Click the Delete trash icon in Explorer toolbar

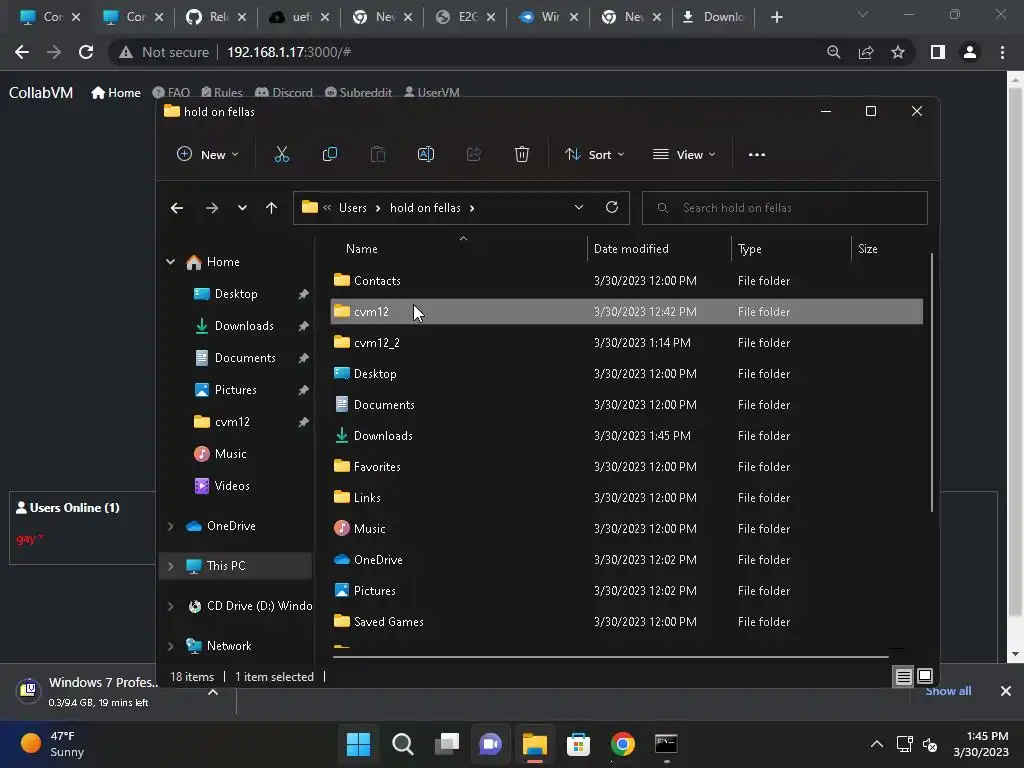pos(521,155)
